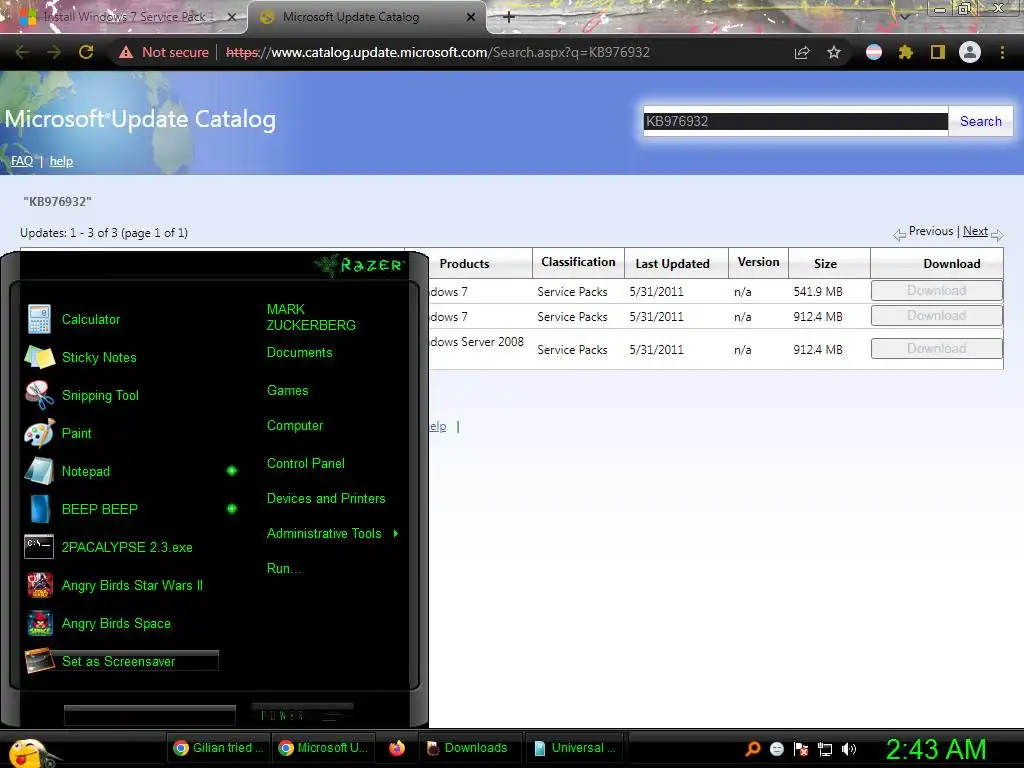This screenshot has width=1024, height=768.
Task: Select Set as Screensaver item
Action: pyautogui.click(x=121, y=661)
